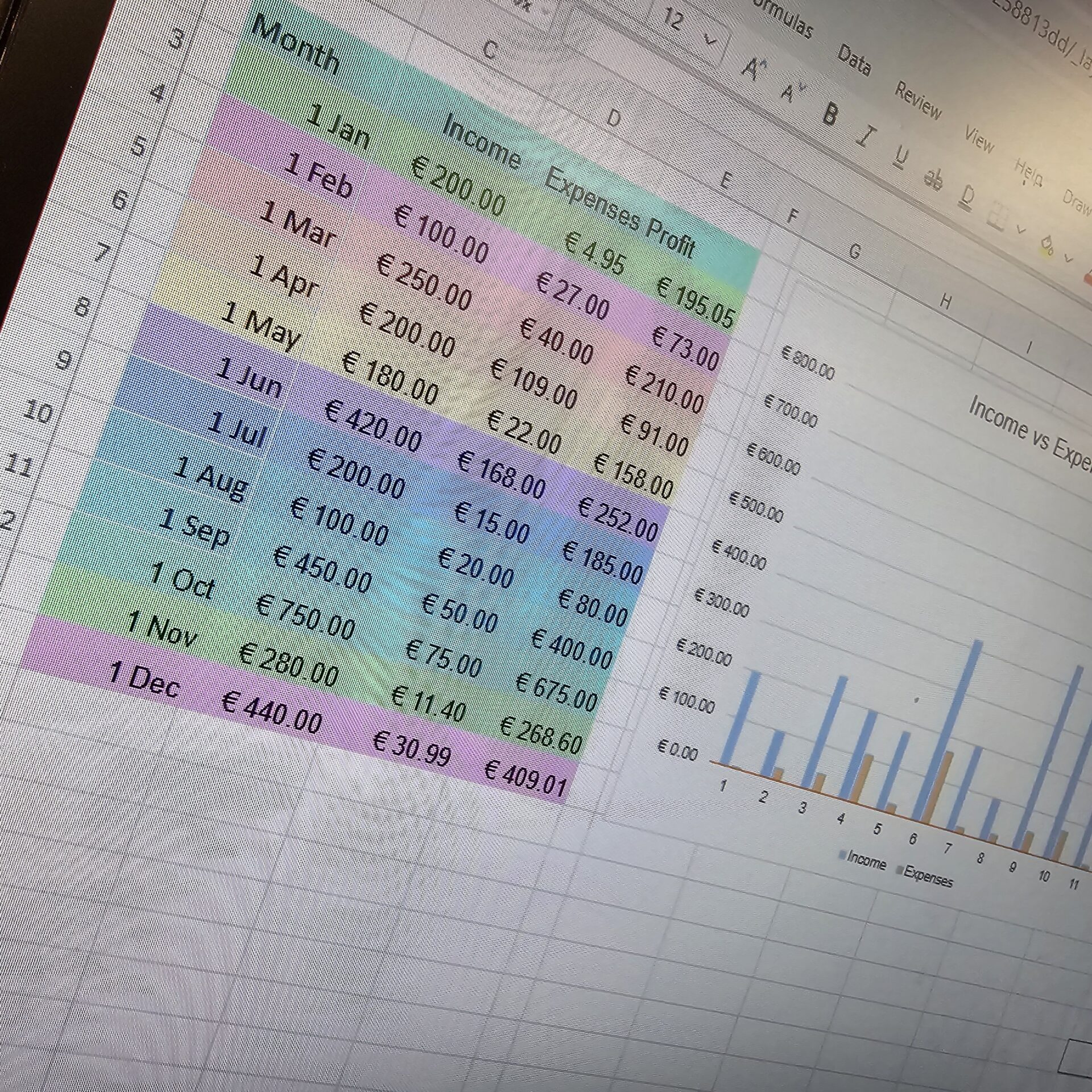Open the Draw tab
Image resolution: width=1092 pixels, height=1092 pixels.
(x=1077, y=202)
